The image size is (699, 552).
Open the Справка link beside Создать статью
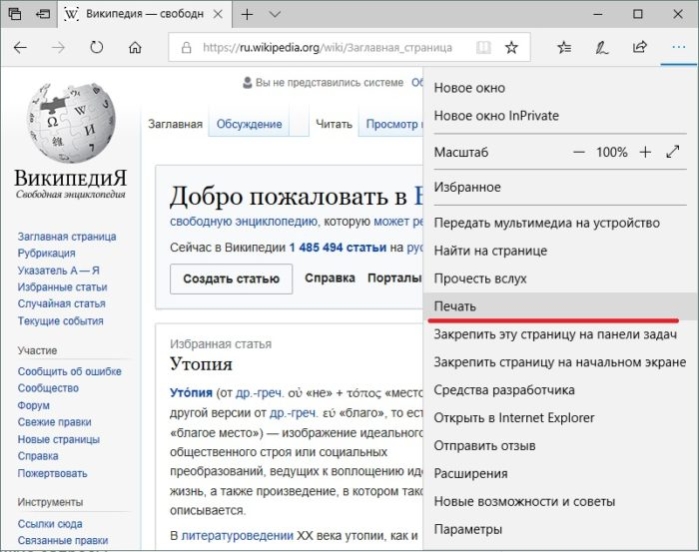330,278
